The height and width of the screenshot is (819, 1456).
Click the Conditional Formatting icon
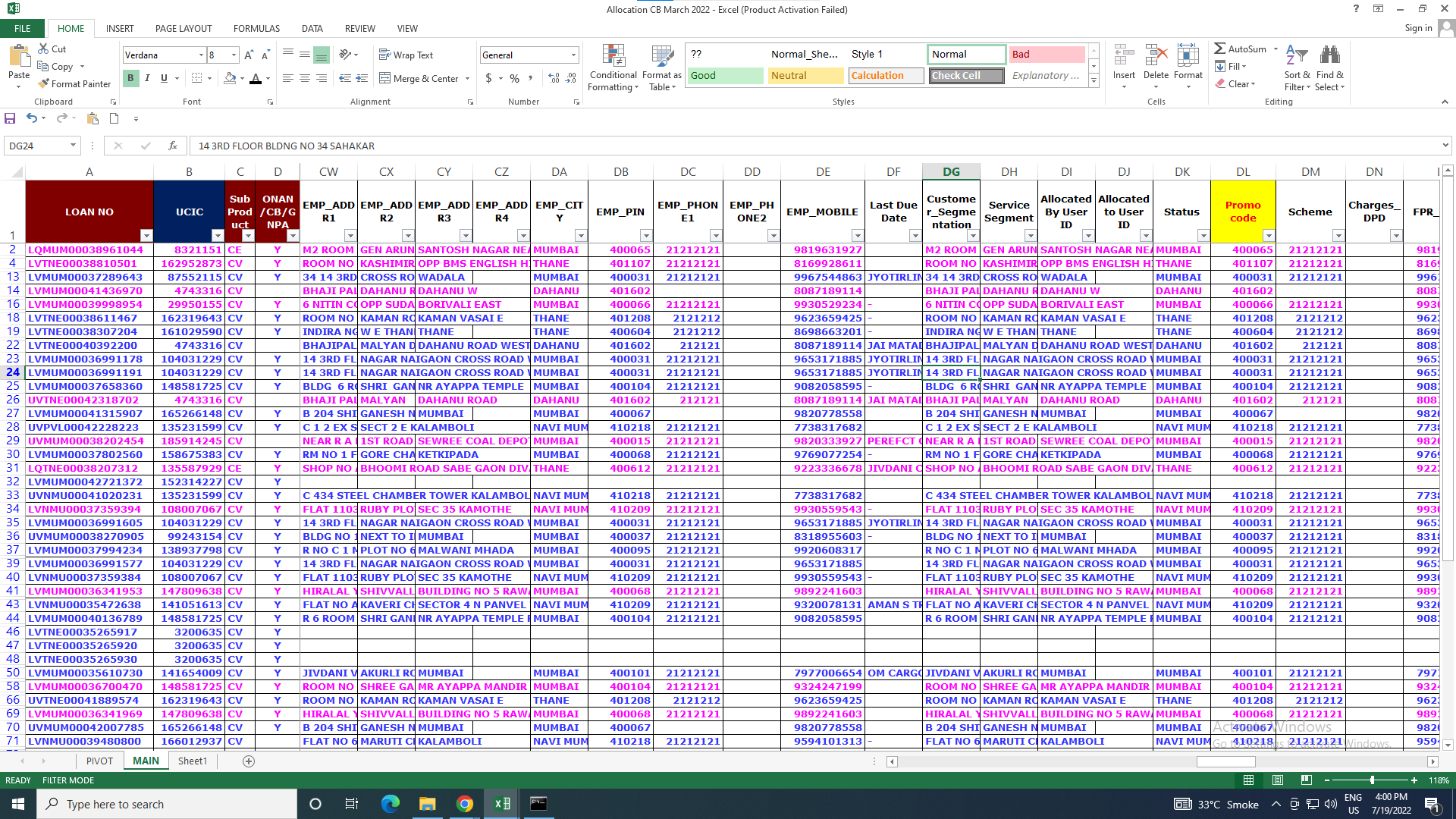coord(613,57)
